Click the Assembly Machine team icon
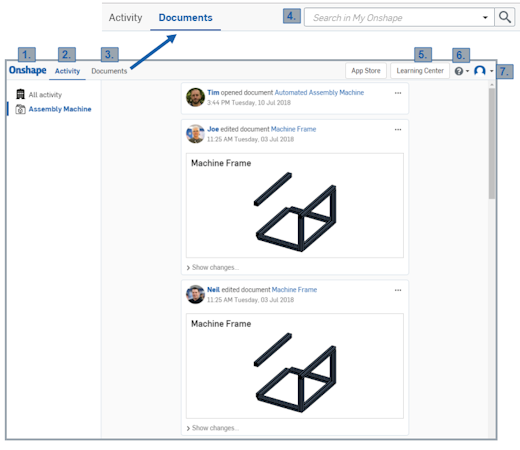 (20, 109)
